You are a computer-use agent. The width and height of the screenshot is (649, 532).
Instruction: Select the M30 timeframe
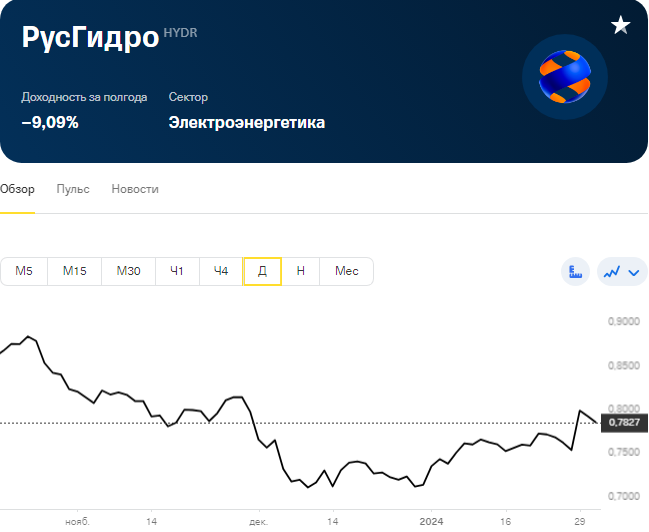coord(128,271)
